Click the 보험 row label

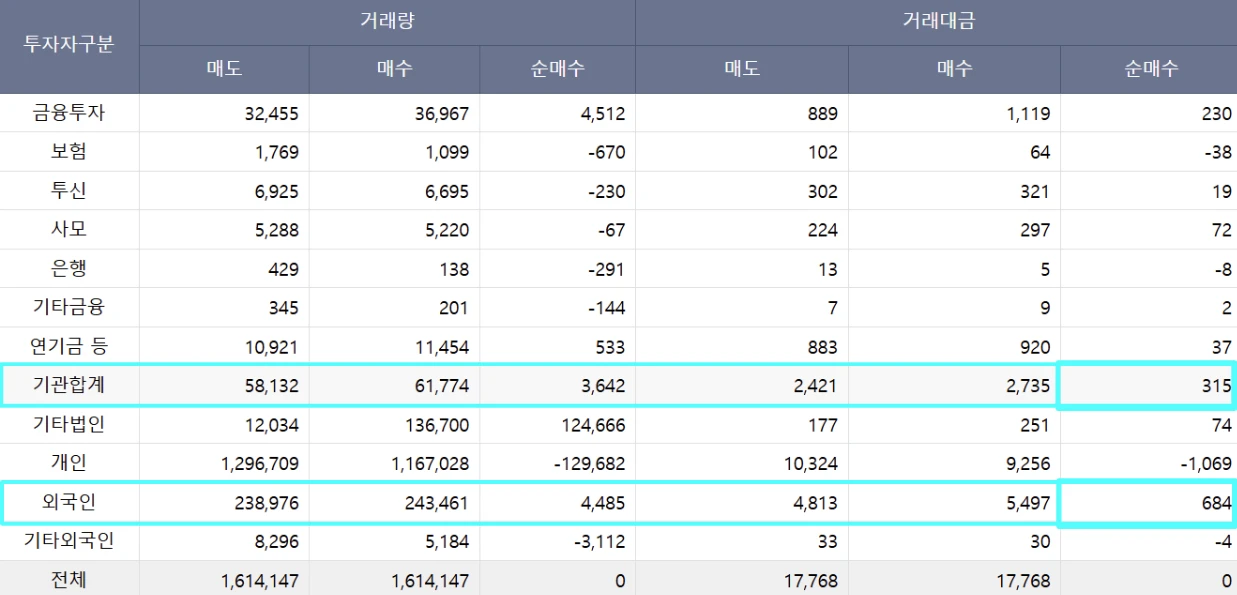(69, 152)
